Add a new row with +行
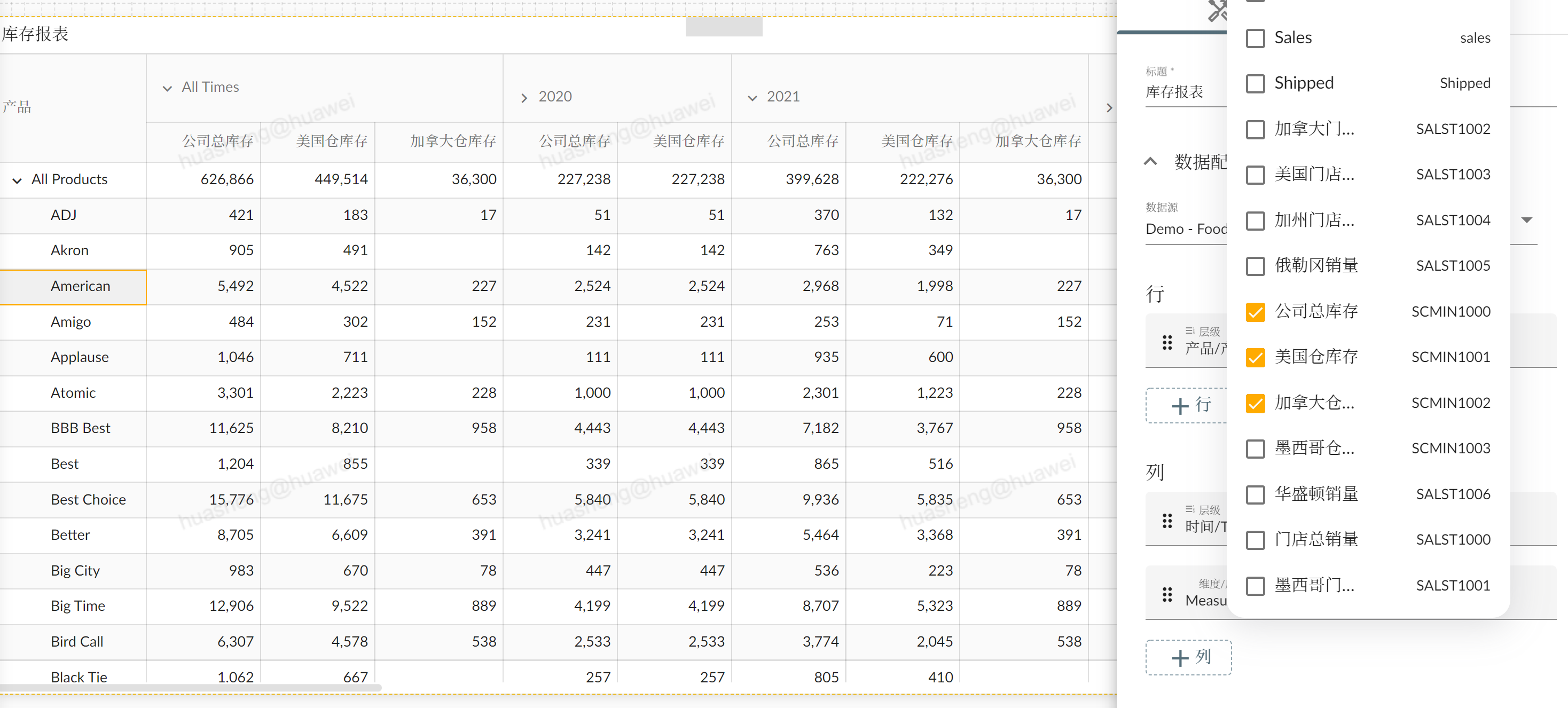Viewport: 1568px width, 708px height. pyautogui.click(x=1190, y=405)
